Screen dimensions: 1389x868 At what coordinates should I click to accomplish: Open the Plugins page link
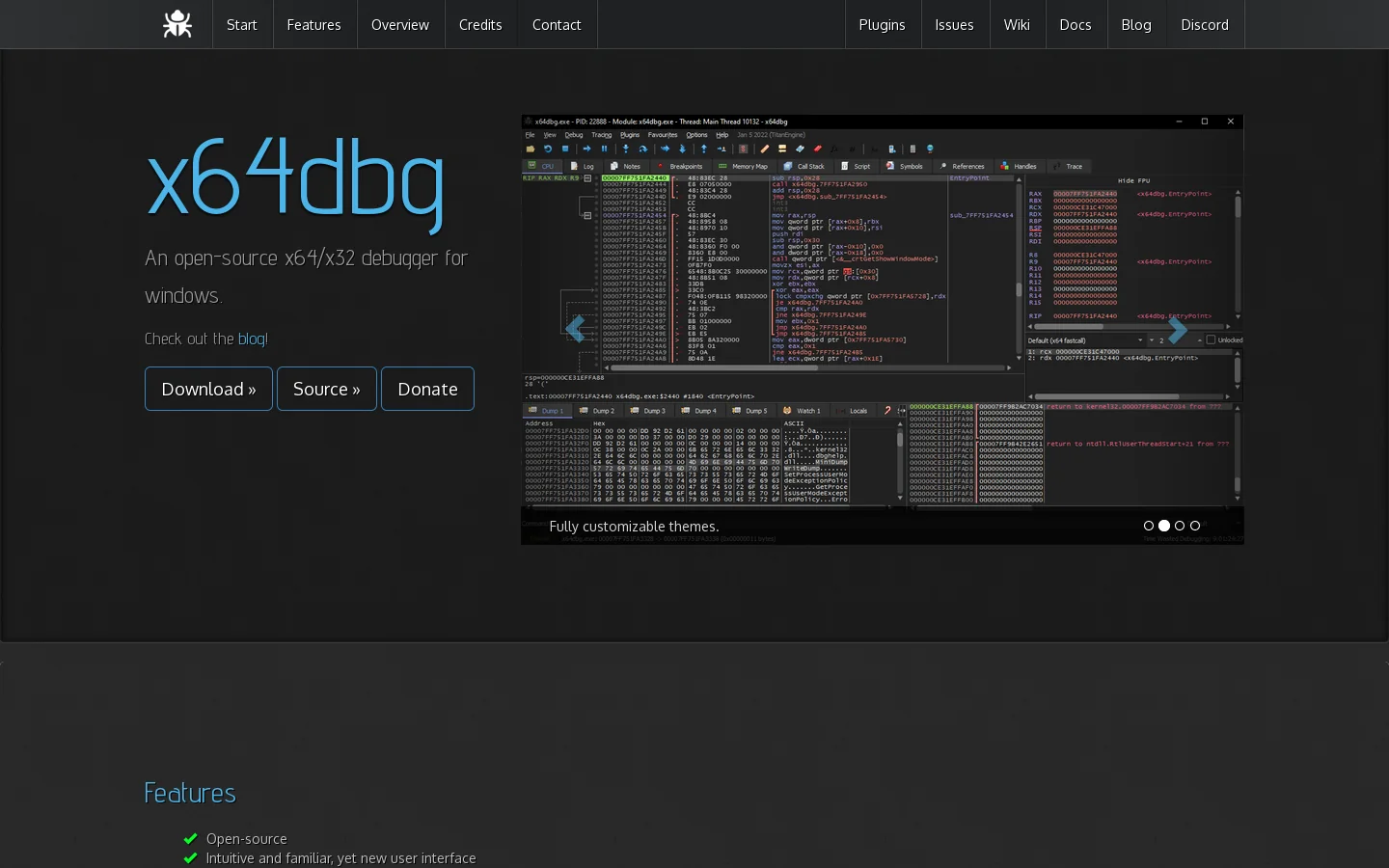pos(883,24)
